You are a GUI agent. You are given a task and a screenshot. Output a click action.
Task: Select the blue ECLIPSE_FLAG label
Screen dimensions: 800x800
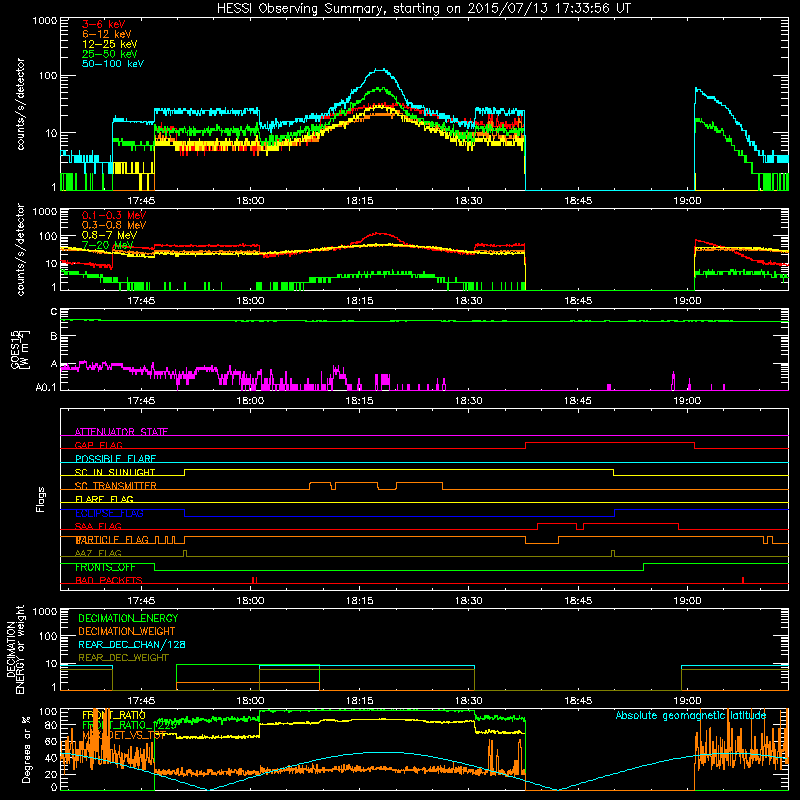(109, 513)
